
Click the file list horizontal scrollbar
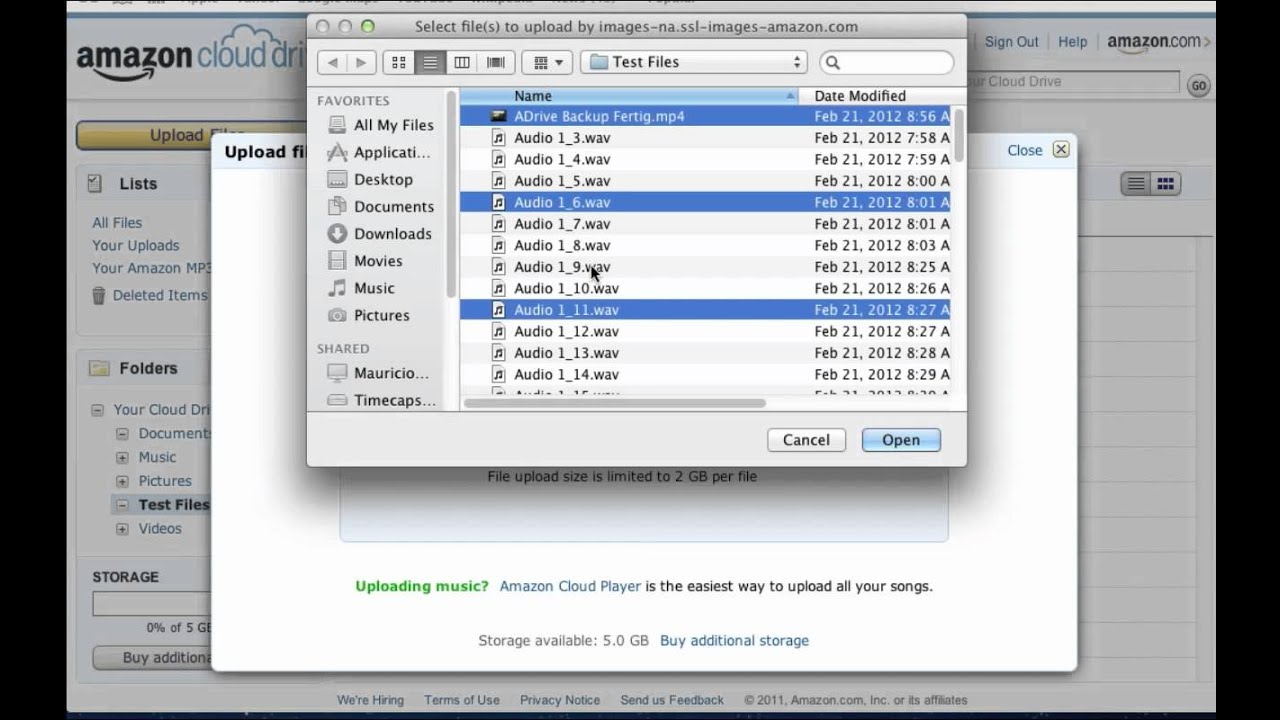click(615, 403)
